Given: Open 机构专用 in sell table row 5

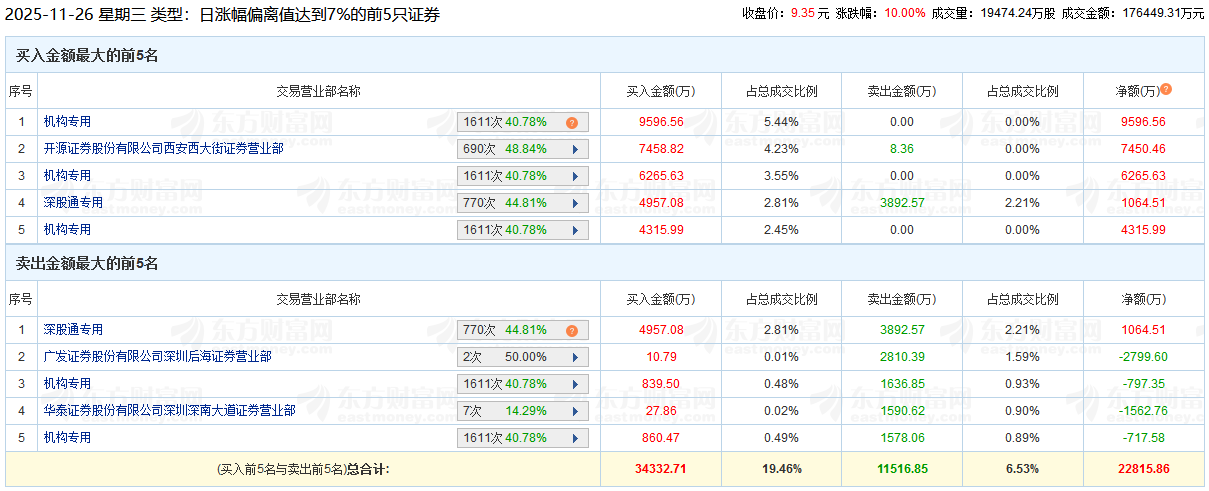Looking at the screenshot, I should tap(67, 438).
